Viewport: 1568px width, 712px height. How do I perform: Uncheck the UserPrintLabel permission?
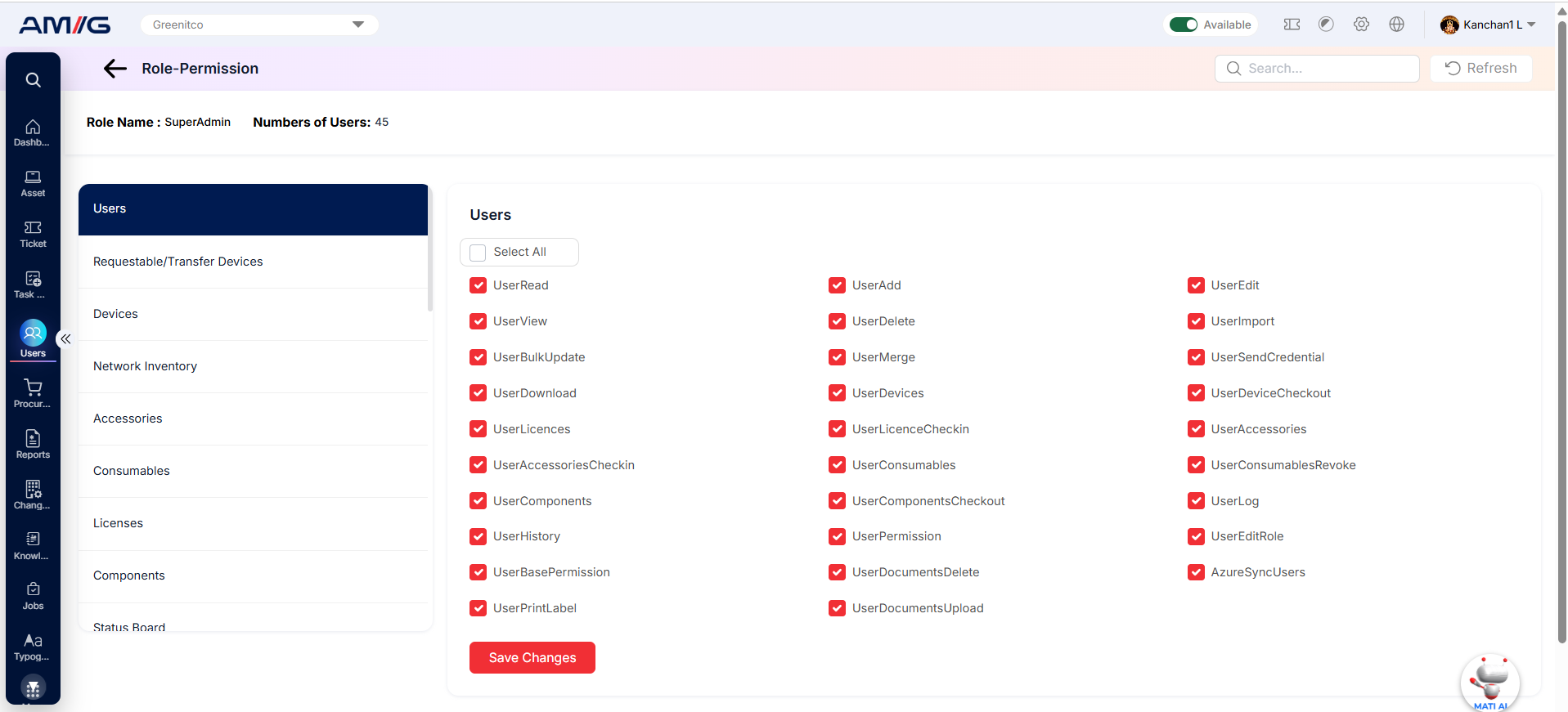478,608
